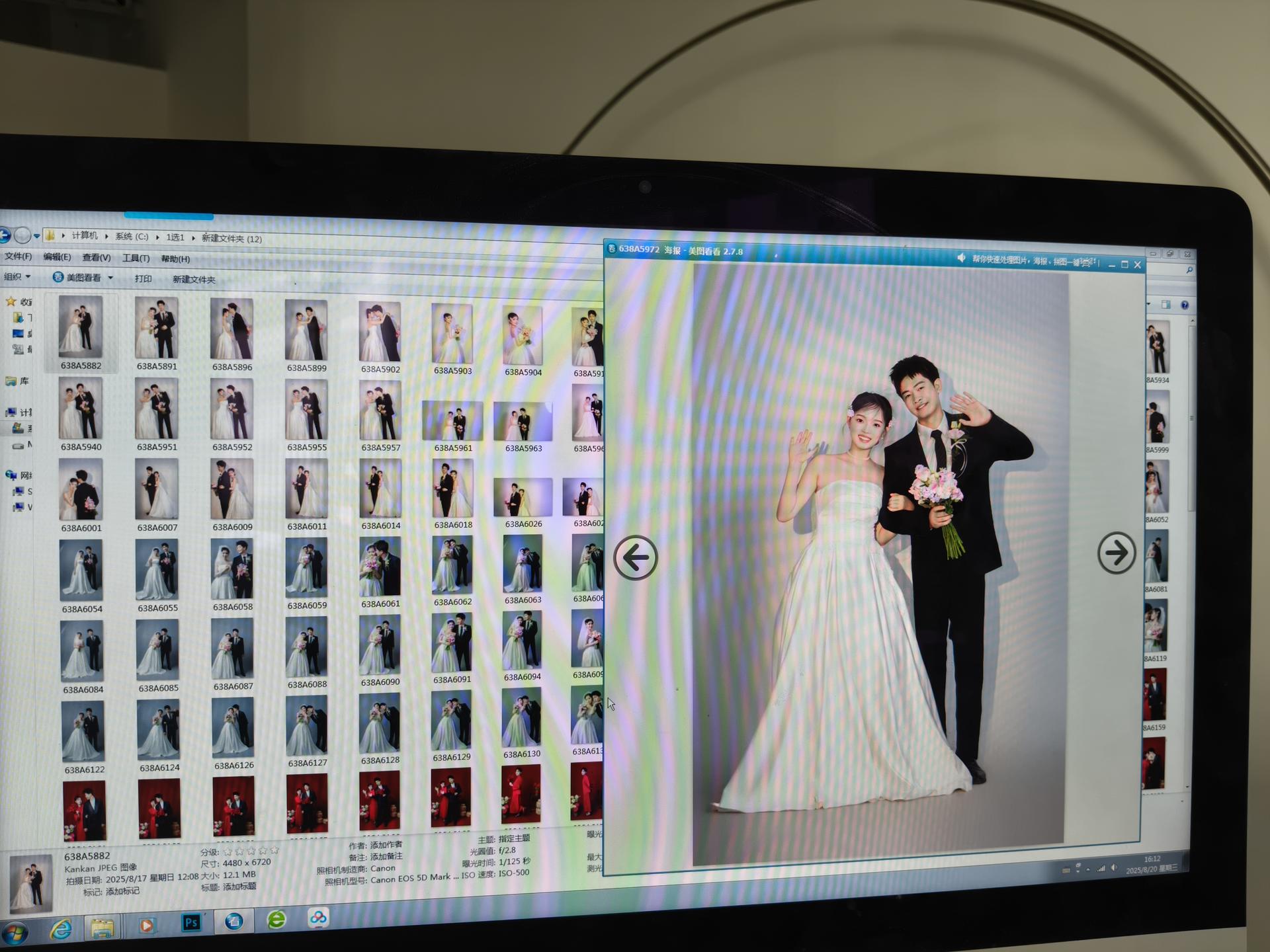Image resolution: width=1270 pixels, height=952 pixels.
Task: Open the 工具(T) menu
Action: coord(136,258)
